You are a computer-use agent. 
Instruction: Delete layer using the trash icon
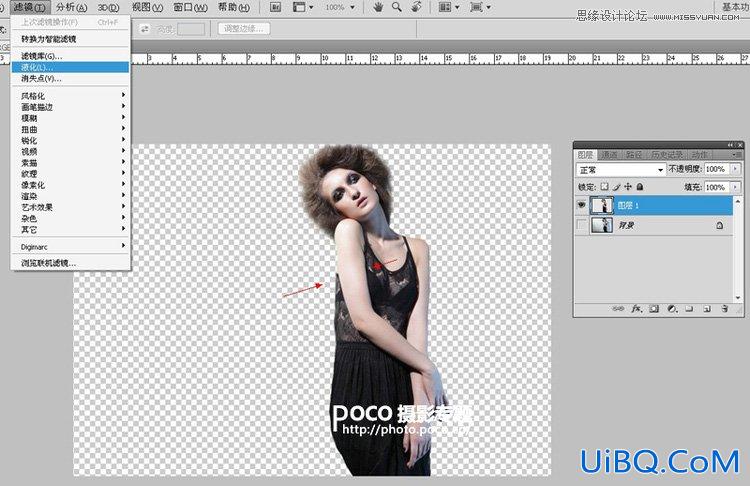coord(725,309)
